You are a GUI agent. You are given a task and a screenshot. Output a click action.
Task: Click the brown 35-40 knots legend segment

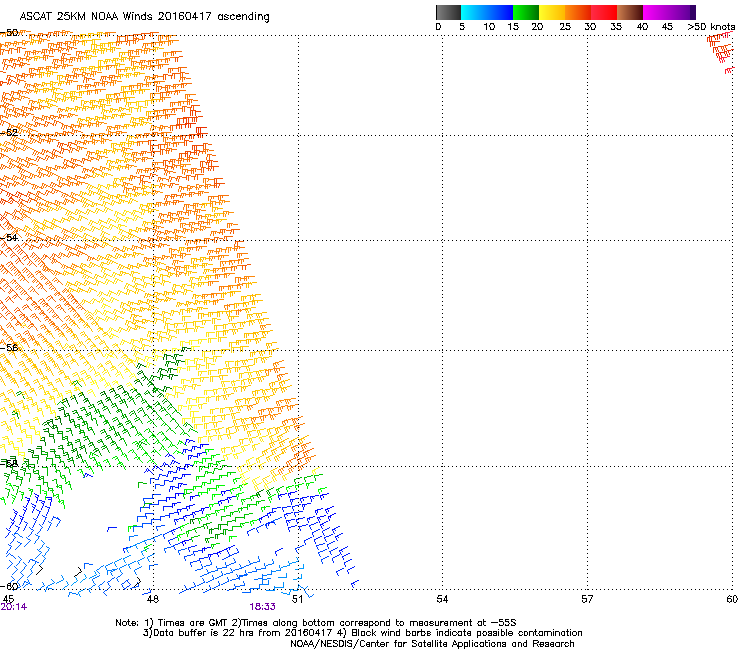(x=630, y=12)
